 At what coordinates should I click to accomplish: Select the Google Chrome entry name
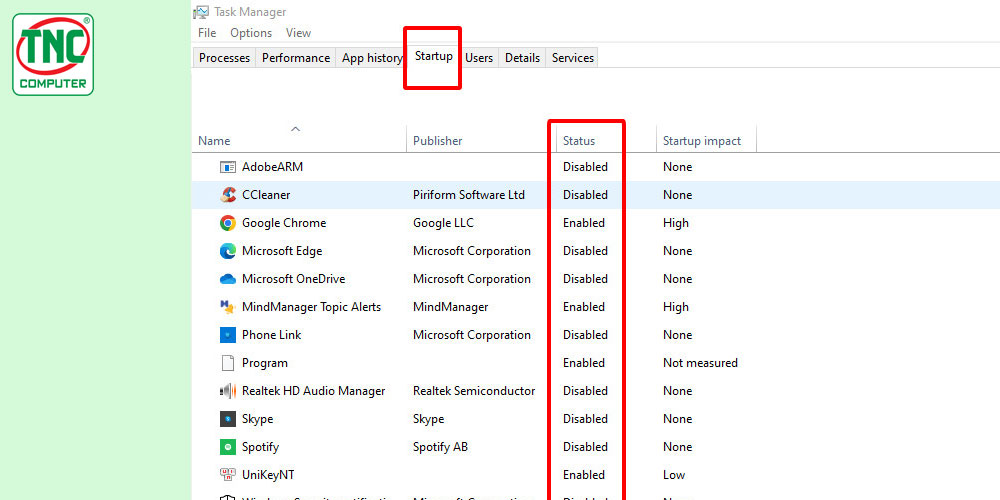click(x=284, y=223)
